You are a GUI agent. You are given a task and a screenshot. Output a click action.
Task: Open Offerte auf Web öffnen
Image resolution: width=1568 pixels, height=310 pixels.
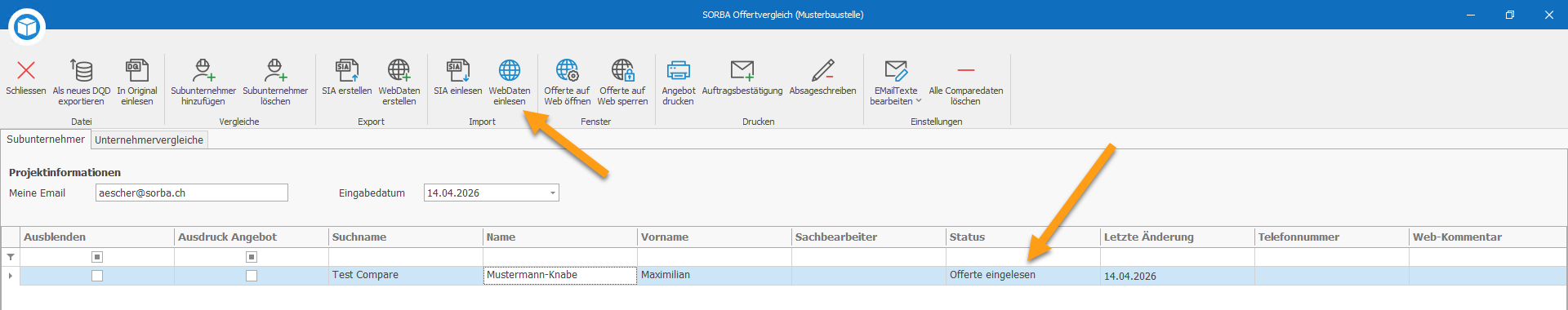567,82
